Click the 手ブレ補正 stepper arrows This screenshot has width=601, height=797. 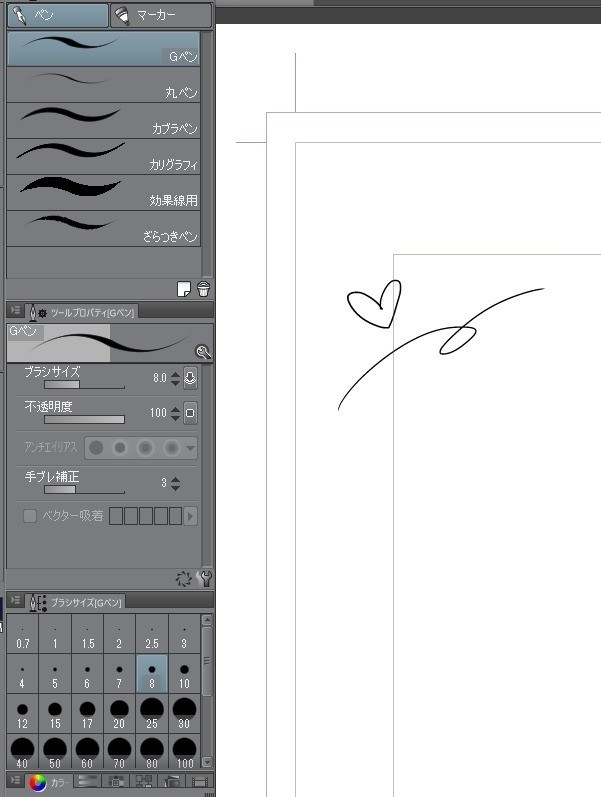176,483
